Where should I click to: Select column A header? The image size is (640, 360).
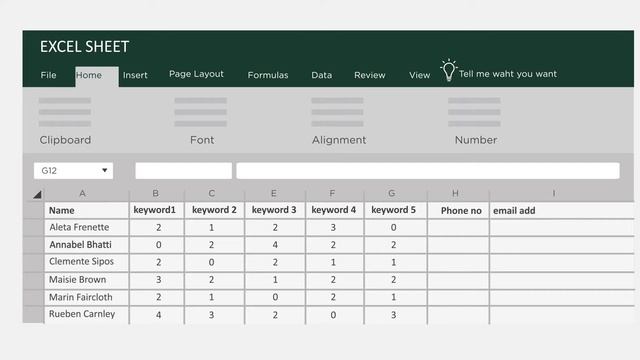pos(82,193)
